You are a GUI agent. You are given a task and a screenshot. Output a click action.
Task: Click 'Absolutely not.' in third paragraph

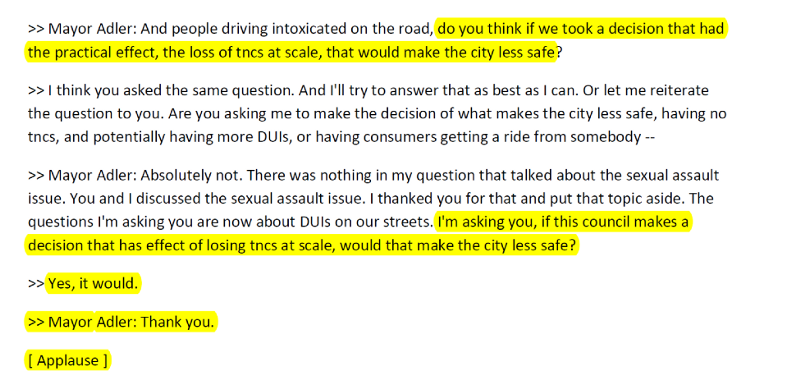point(194,175)
